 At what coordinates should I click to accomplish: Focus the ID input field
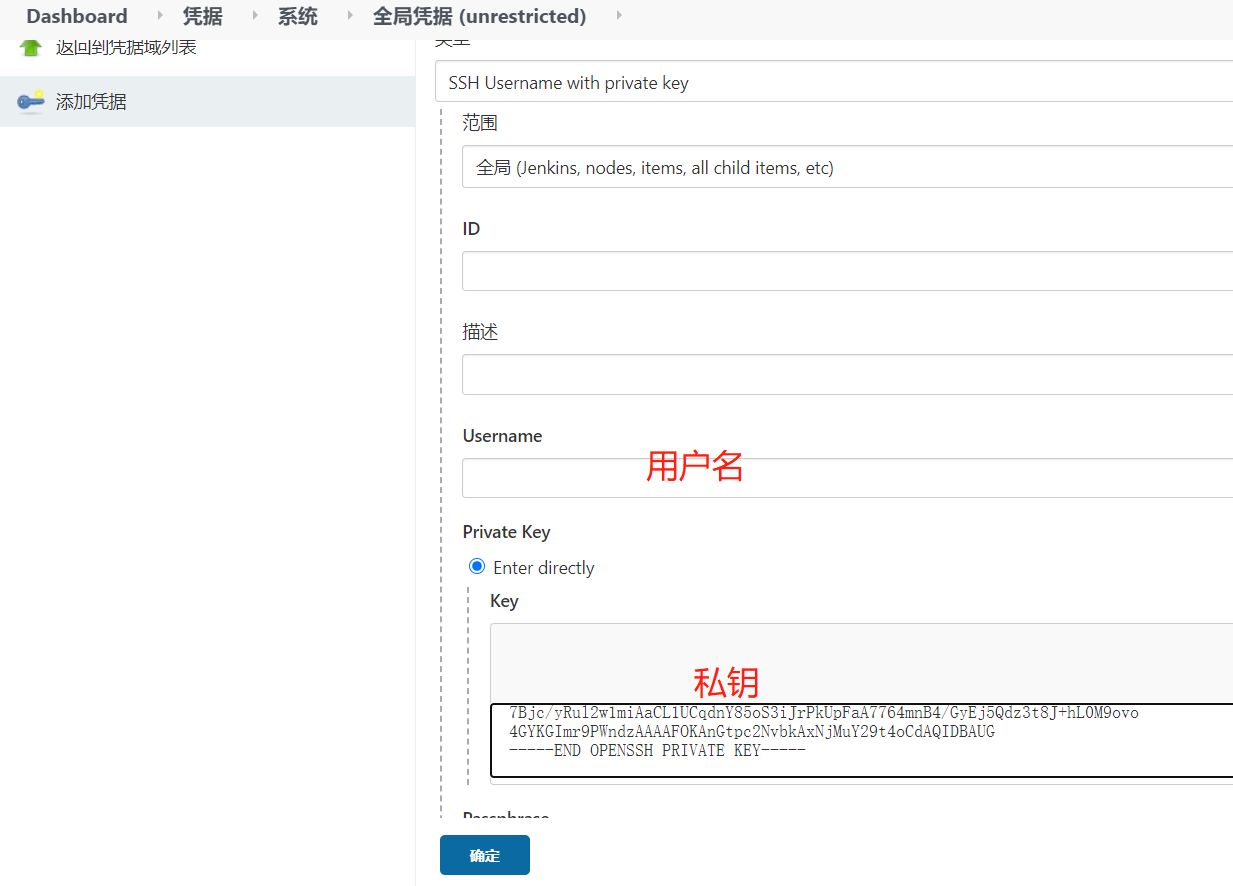coord(847,271)
